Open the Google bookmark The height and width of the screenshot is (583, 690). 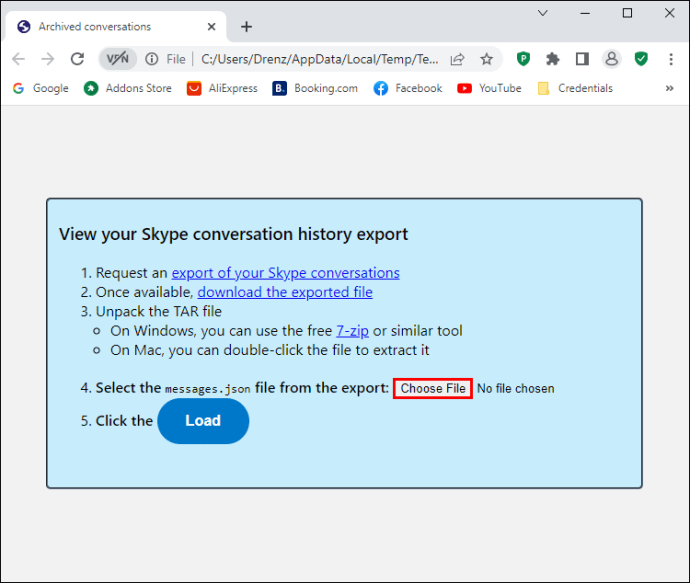[41, 88]
